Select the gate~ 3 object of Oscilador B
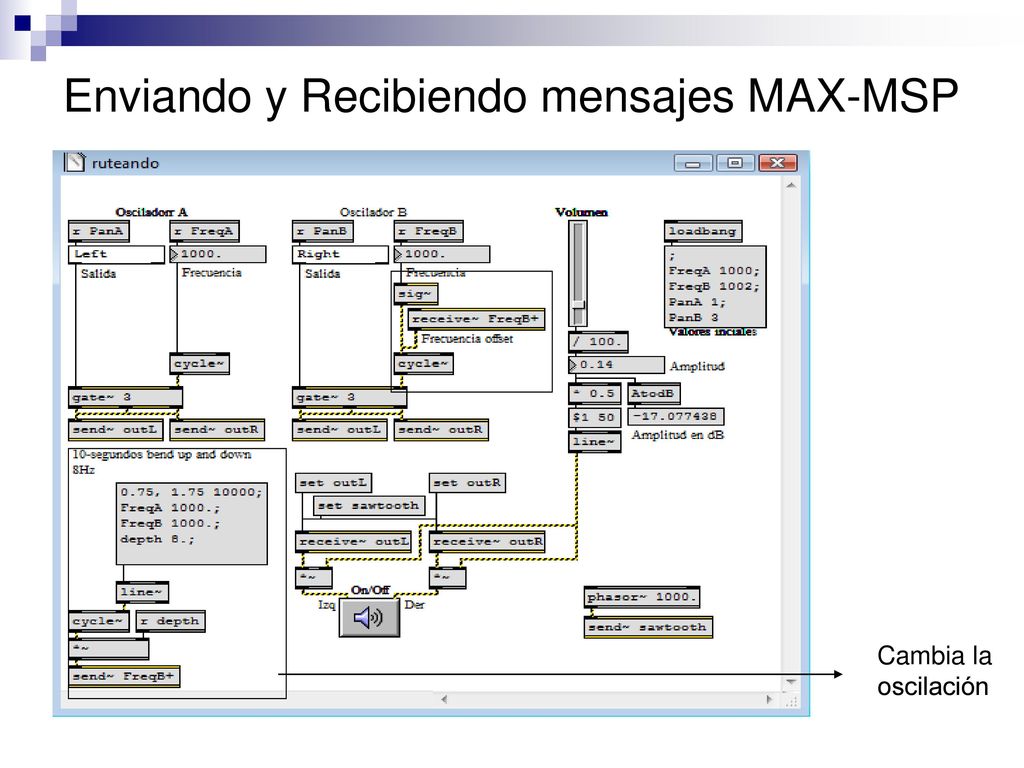1024x768 pixels. 349,397
